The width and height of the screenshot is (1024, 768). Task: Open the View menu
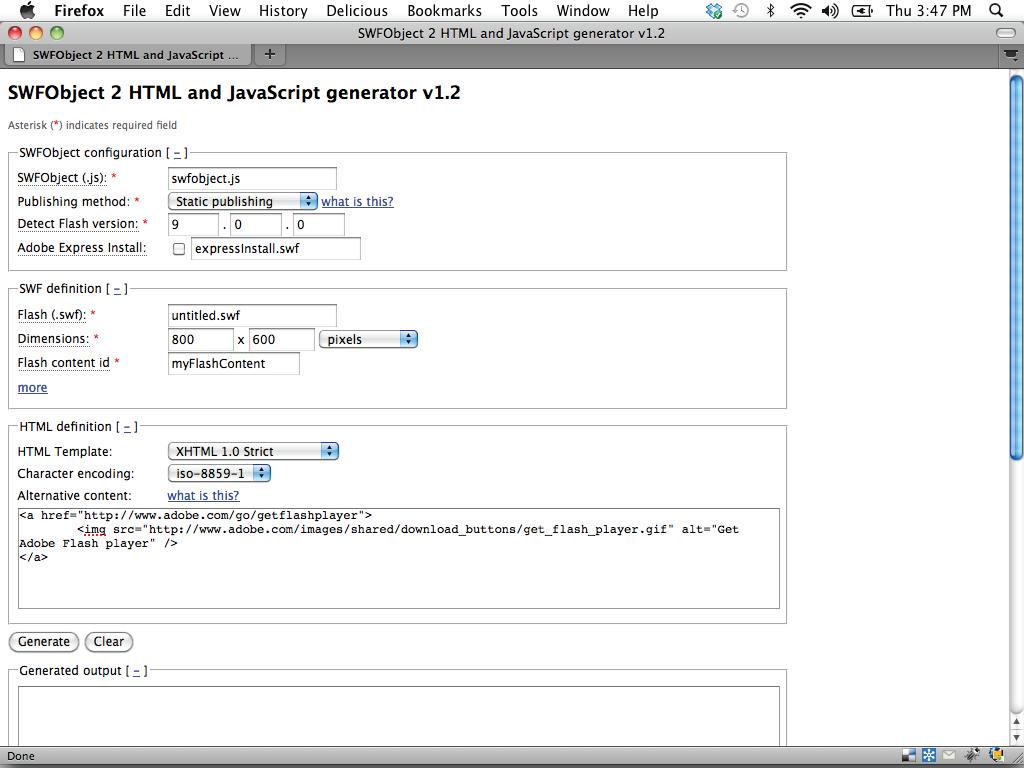(225, 10)
